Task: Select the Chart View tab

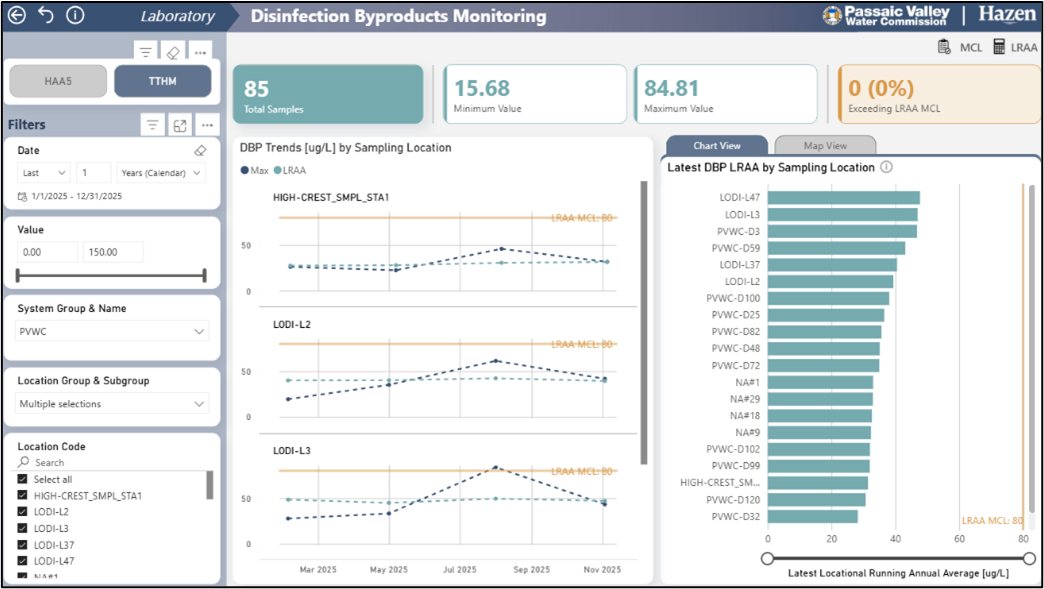Action: 716,146
